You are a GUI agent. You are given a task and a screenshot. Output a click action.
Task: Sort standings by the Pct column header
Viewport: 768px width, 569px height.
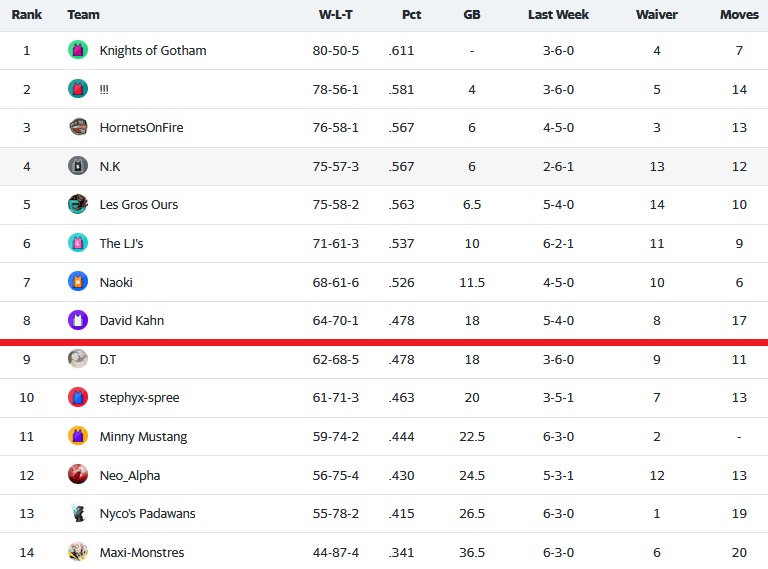click(411, 15)
